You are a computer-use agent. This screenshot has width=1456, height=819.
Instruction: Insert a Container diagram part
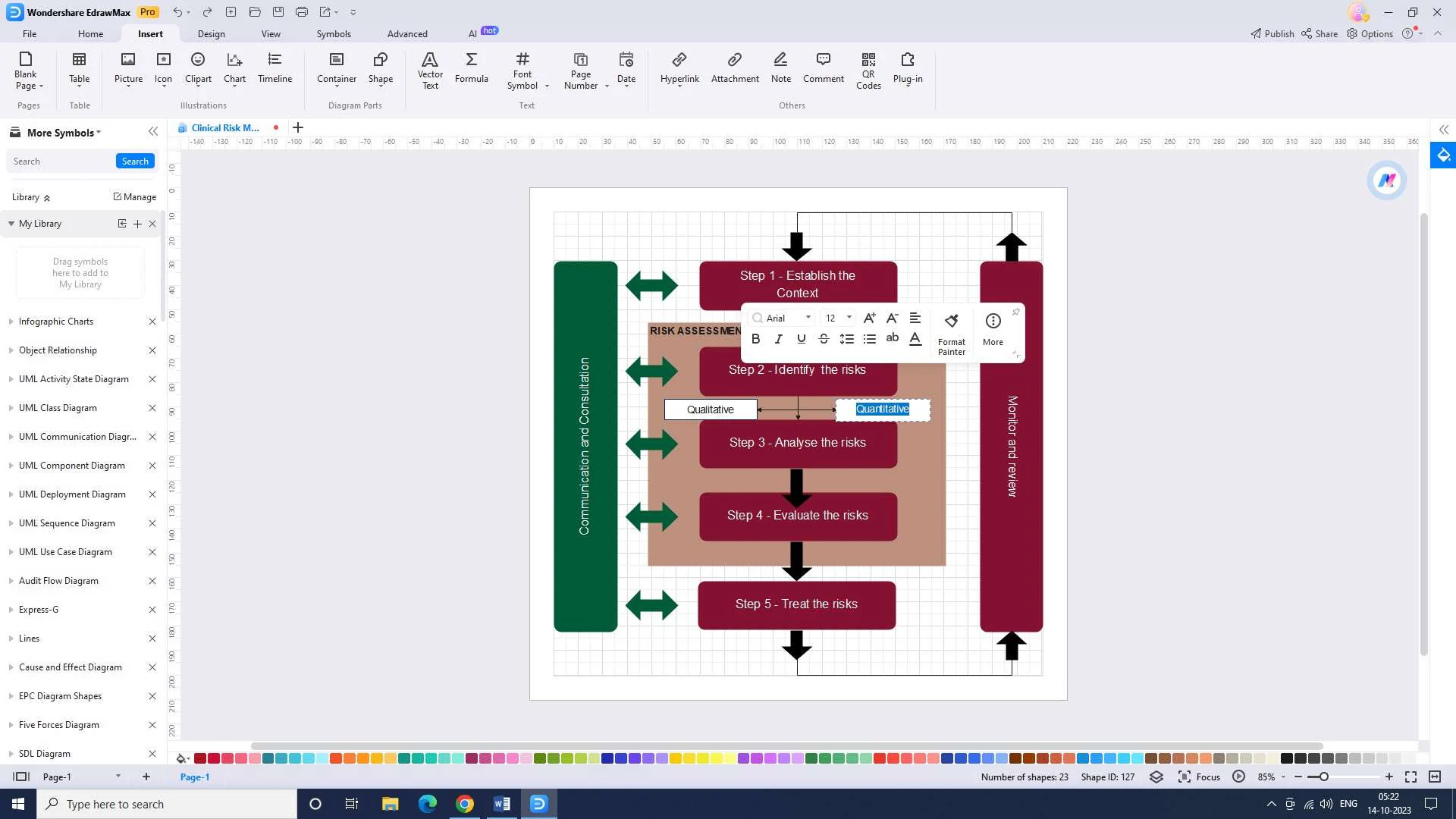336,68
